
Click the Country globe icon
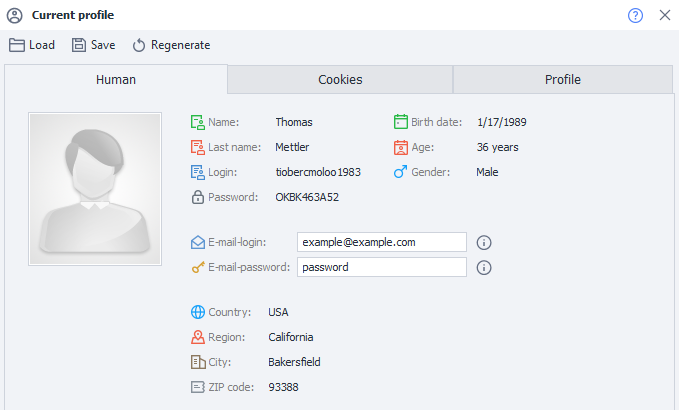pos(197,312)
